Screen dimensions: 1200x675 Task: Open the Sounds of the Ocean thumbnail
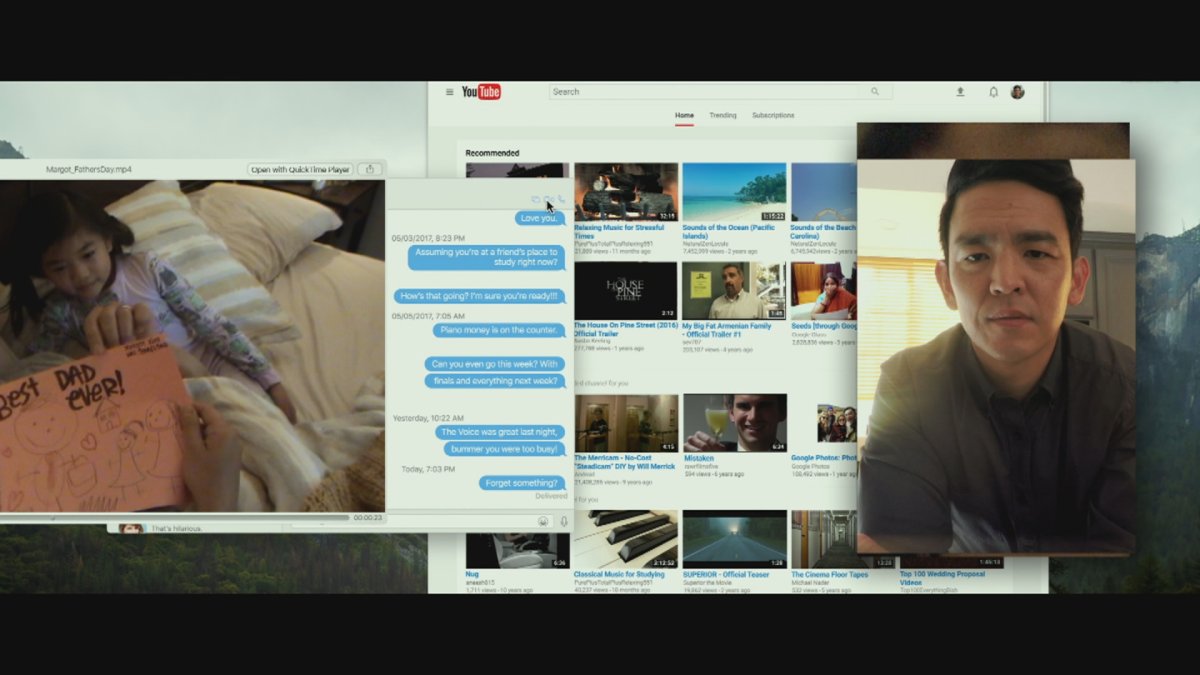(x=734, y=192)
